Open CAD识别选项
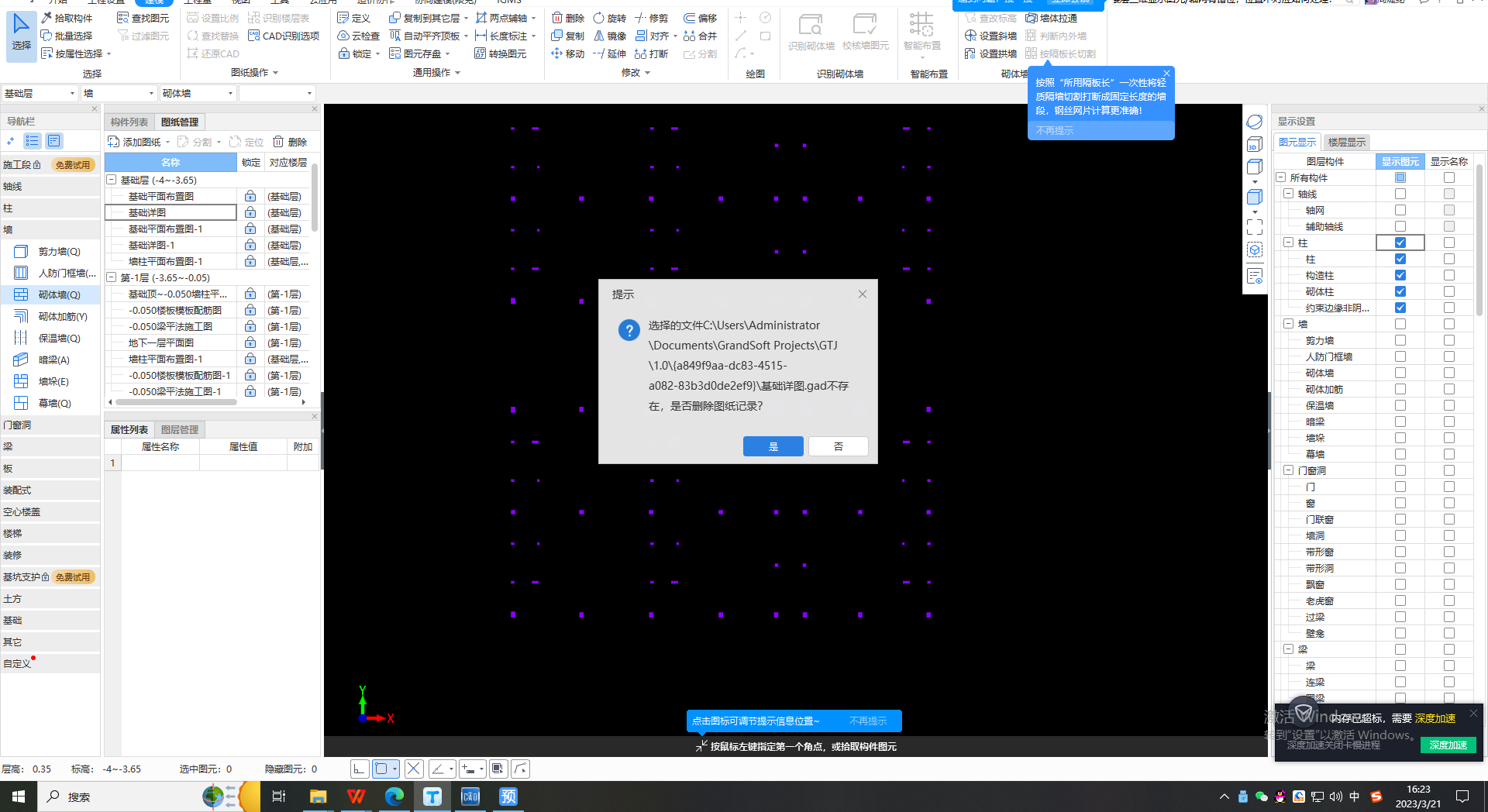Image resolution: width=1488 pixels, height=812 pixels. [284, 36]
